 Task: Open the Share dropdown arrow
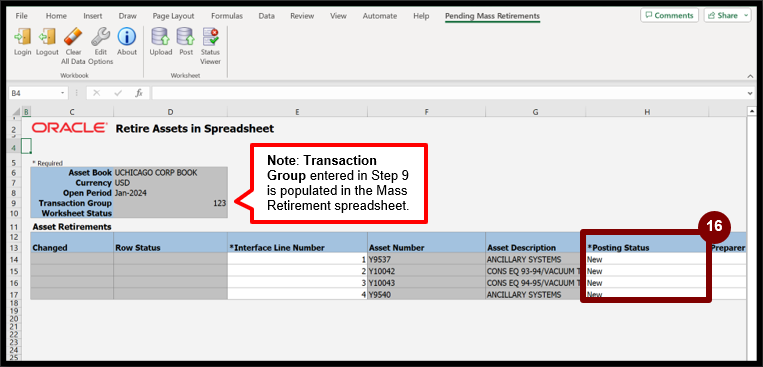746,16
